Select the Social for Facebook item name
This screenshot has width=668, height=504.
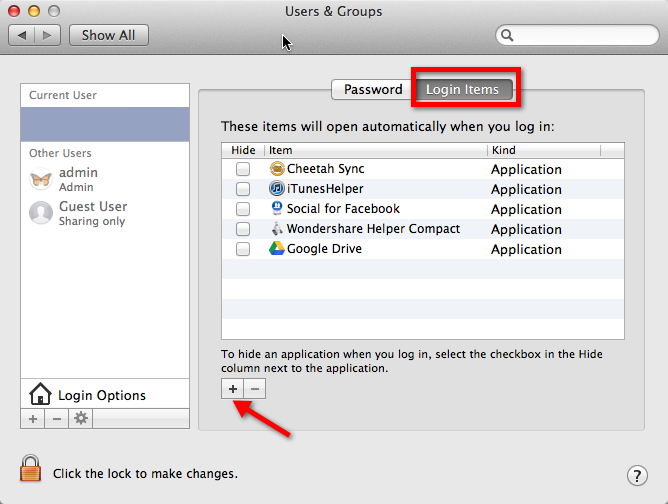pos(343,209)
